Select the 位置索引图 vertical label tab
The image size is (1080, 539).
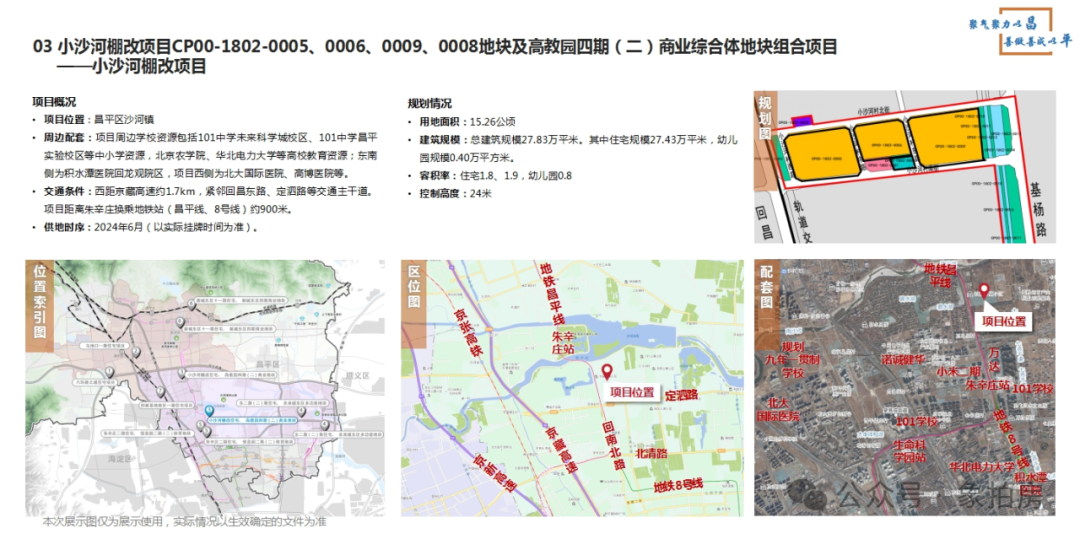click(x=38, y=305)
